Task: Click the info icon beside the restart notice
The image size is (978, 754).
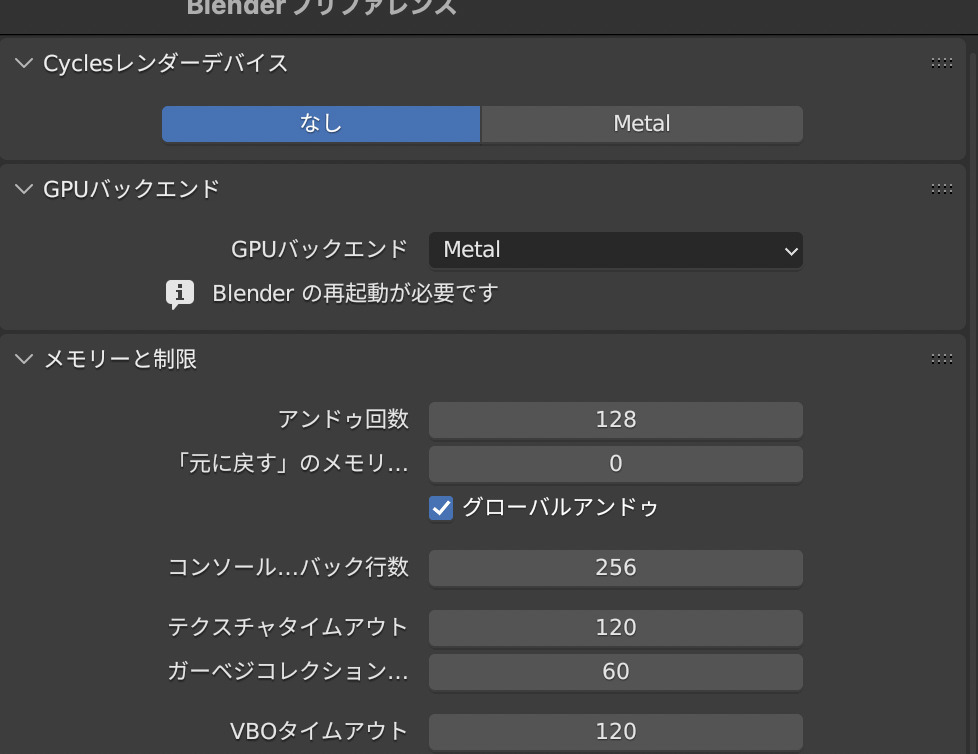Action: click(180, 294)
